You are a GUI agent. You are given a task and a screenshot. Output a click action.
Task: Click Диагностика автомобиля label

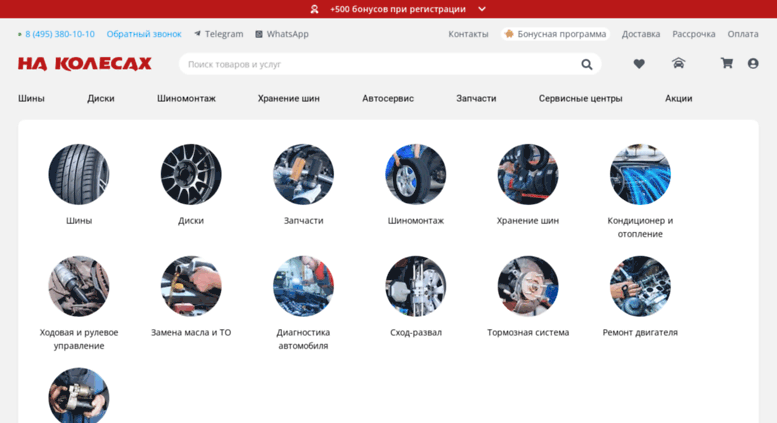(303, 339)
